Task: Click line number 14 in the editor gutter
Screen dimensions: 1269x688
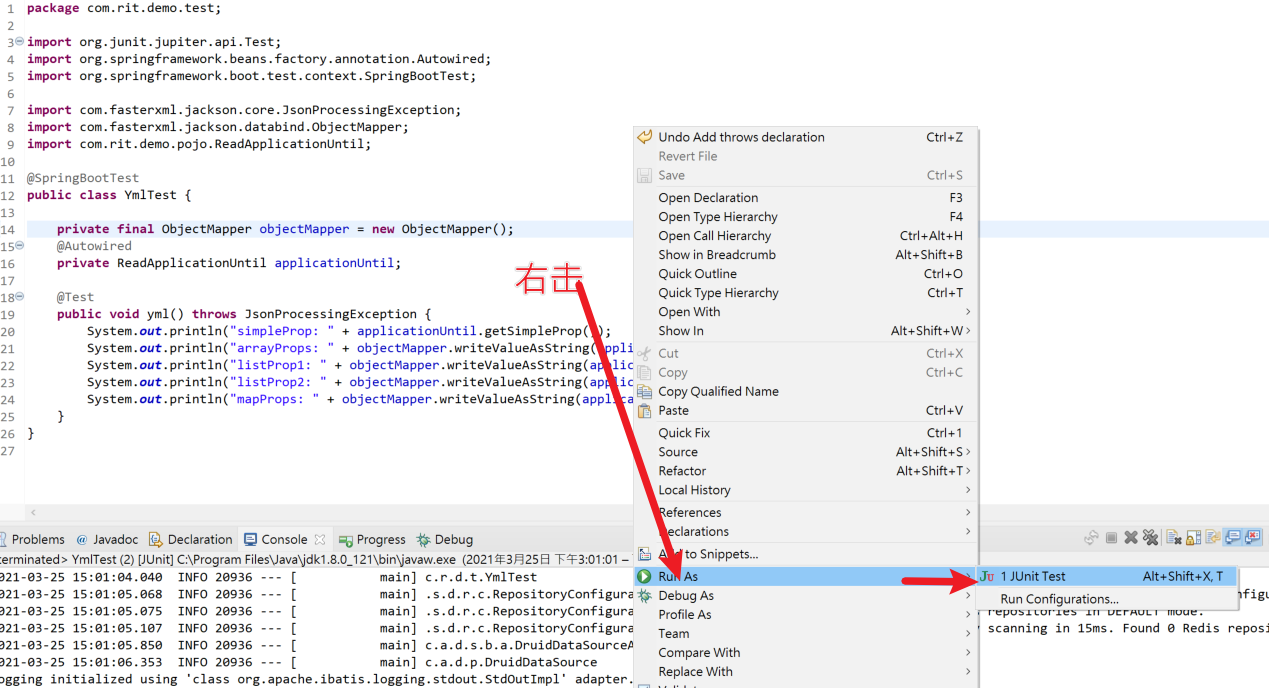Action: (8, 229)
